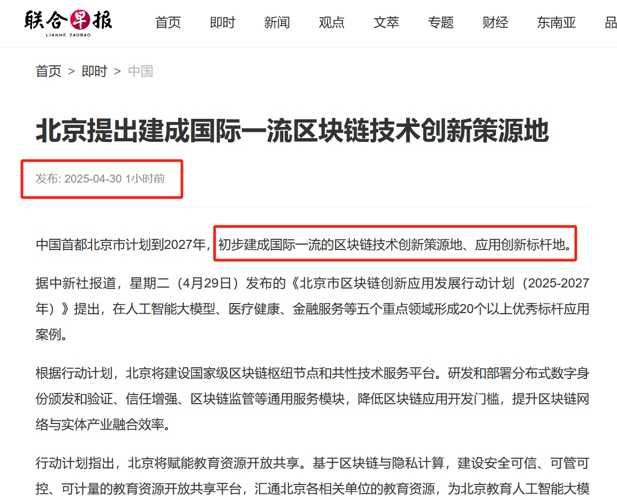Open the 新闻 section in navigation

(277, 22)
